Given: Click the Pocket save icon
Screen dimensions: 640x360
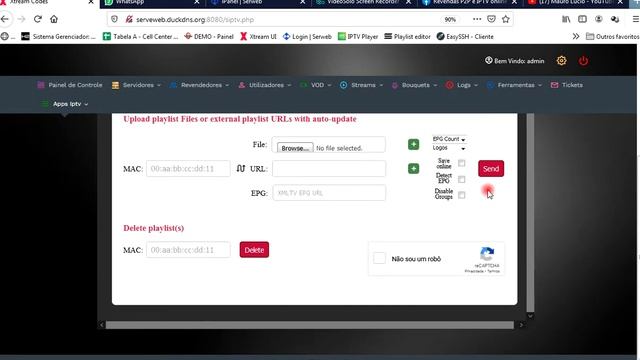Looking at the screenshot, I should 491,19.
